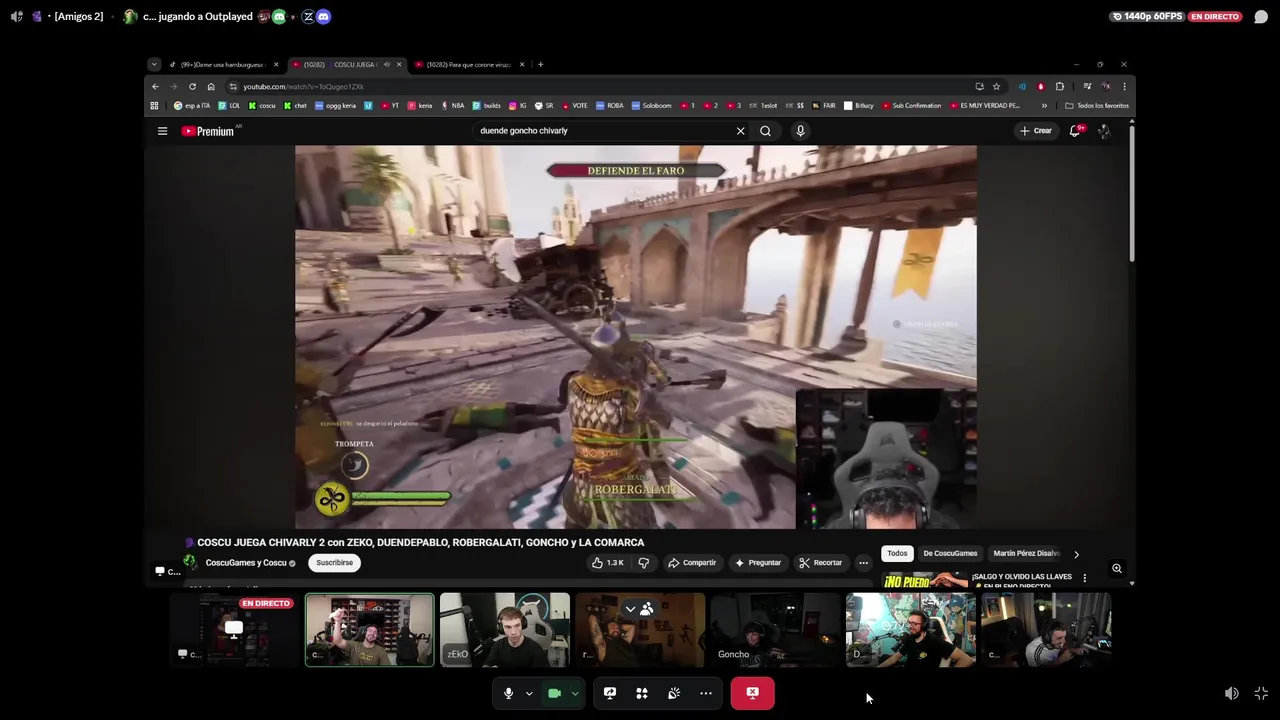Image resolution: width=1280 pixels, height=720 pixels.
Task: Click the browser home button
Action: pyautogui.click(x=210, y=87)
